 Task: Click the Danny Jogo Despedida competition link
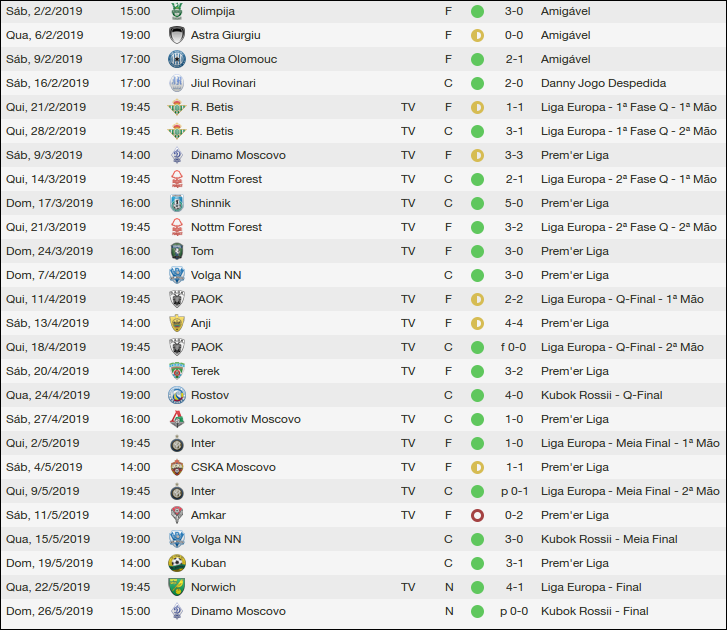pyautogui.click(x=603, y=83)
